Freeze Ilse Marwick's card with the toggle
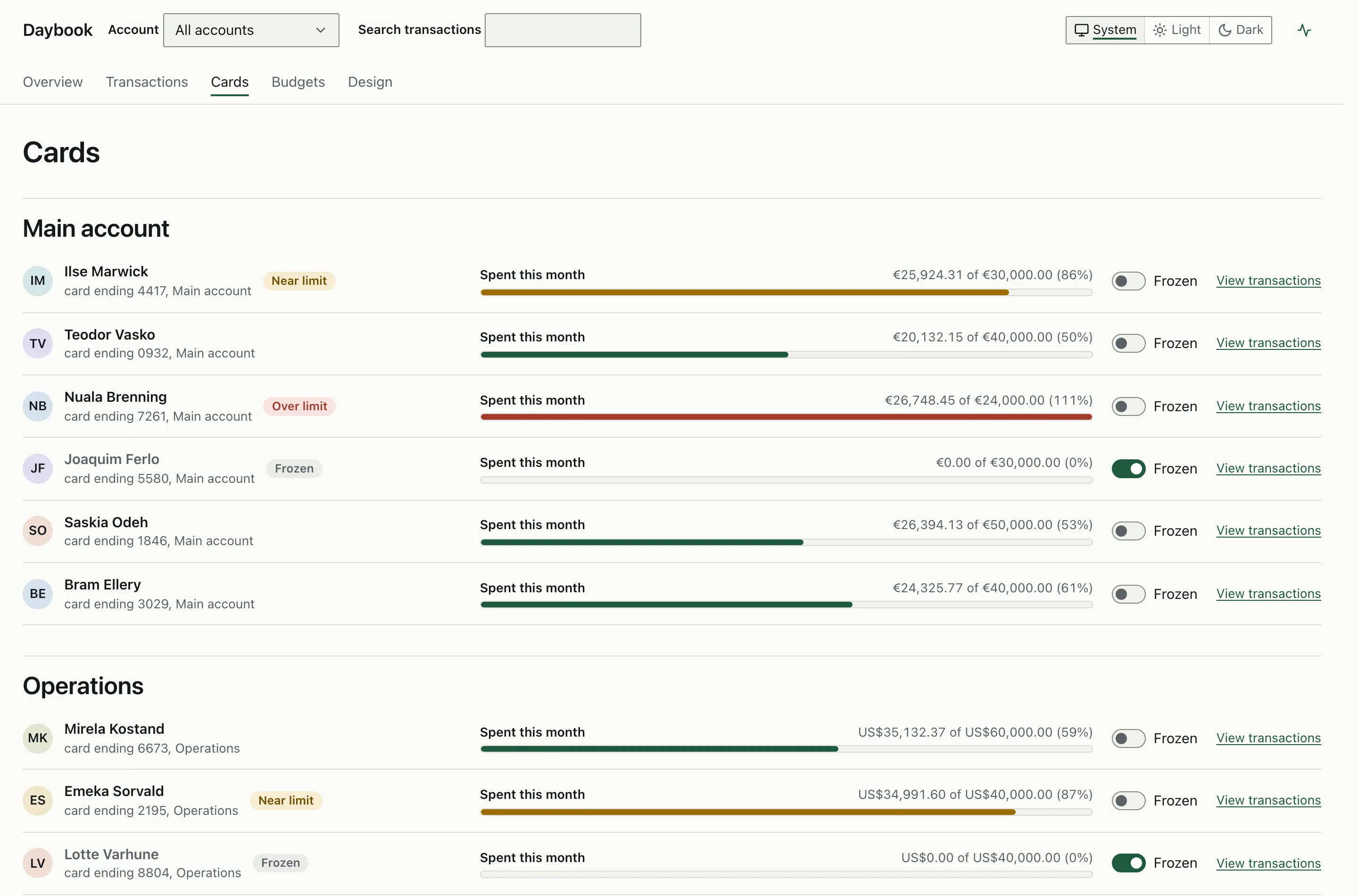1358x896 pixels. pos(1128,281)
